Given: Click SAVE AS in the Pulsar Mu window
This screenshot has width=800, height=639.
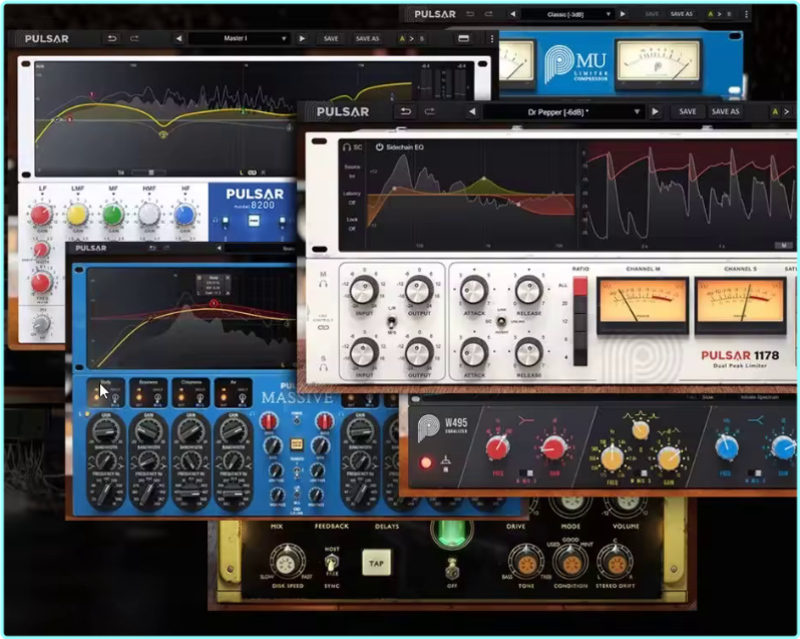Looking at the screenshot, I should (x=681, y=14).
